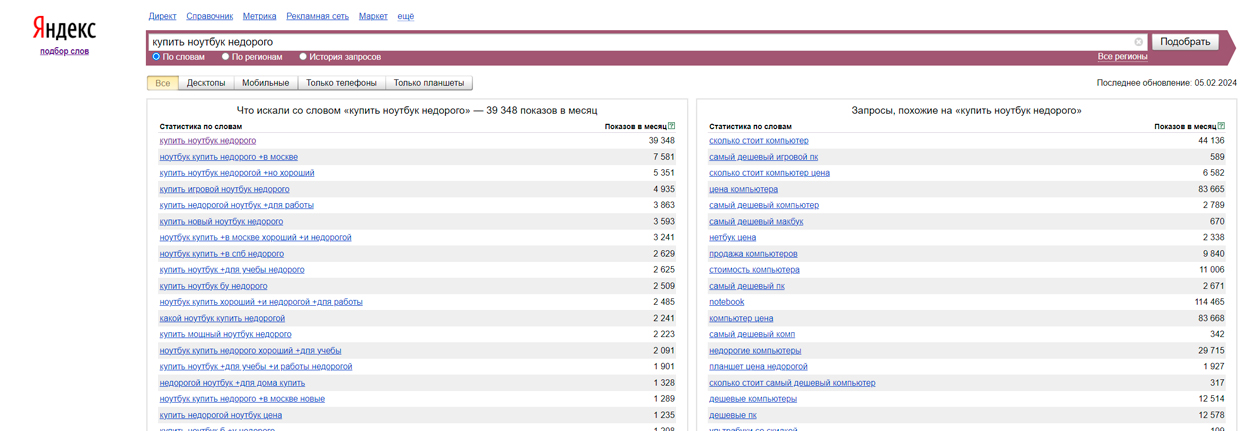Open similar query 'недорогие компьютеры'
The image size is (1240, 431).
click(755, 351)
